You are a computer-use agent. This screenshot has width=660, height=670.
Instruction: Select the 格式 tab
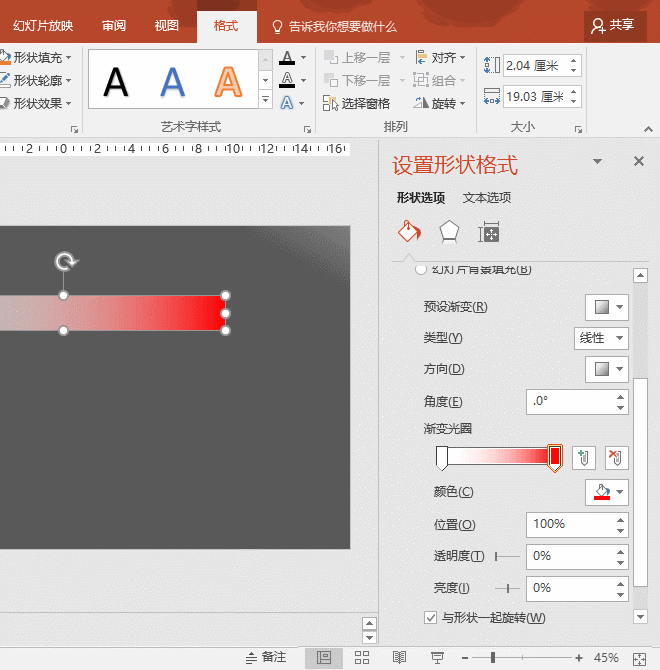[226, 26]
